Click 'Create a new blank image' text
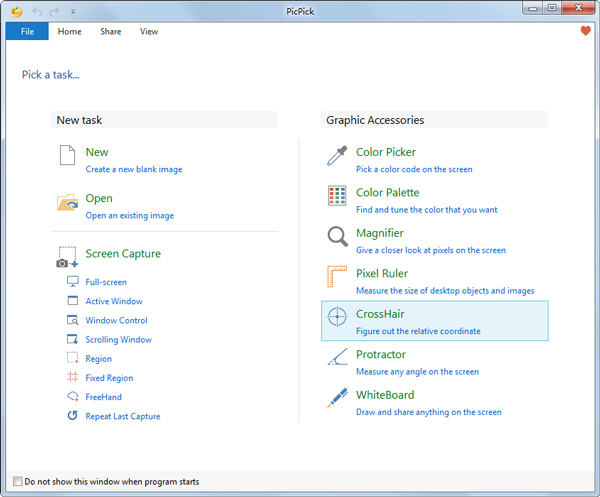The image size is (600, 497). [134, 169]
